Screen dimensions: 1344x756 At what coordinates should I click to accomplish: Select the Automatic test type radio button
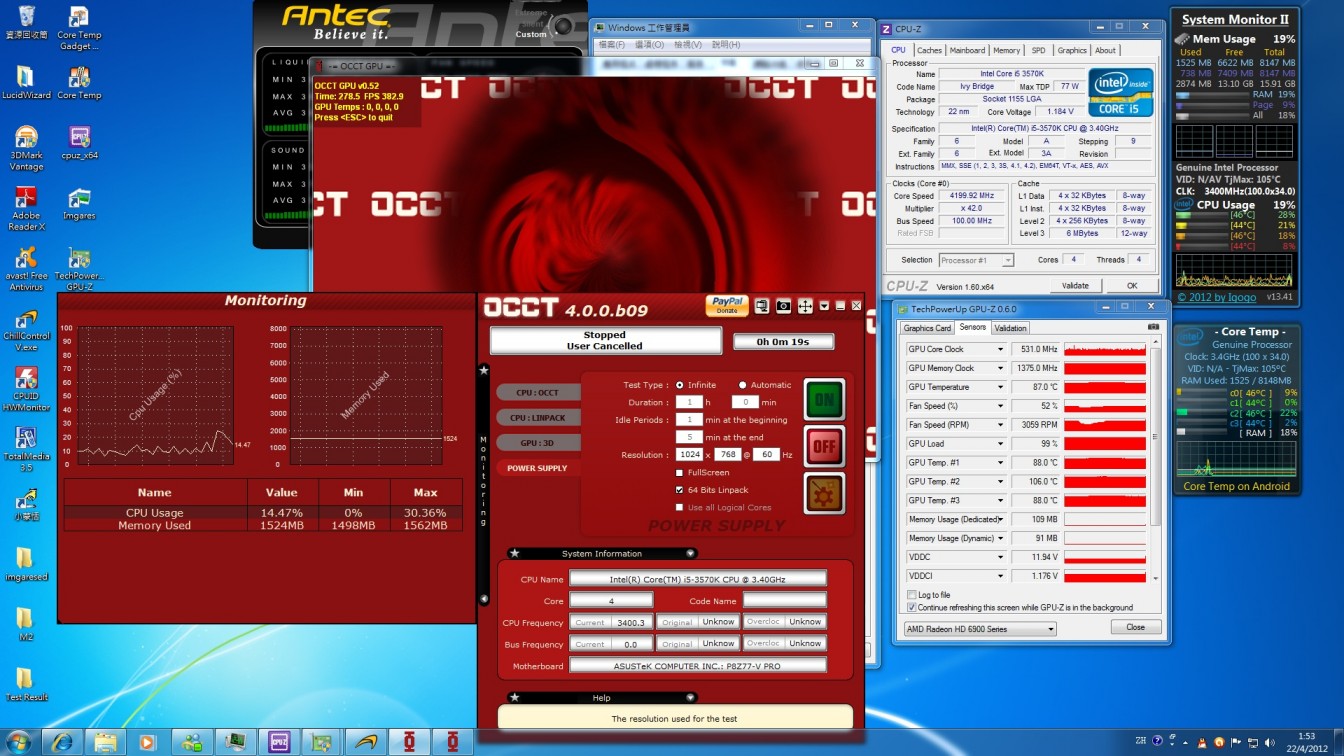(743, 385)
